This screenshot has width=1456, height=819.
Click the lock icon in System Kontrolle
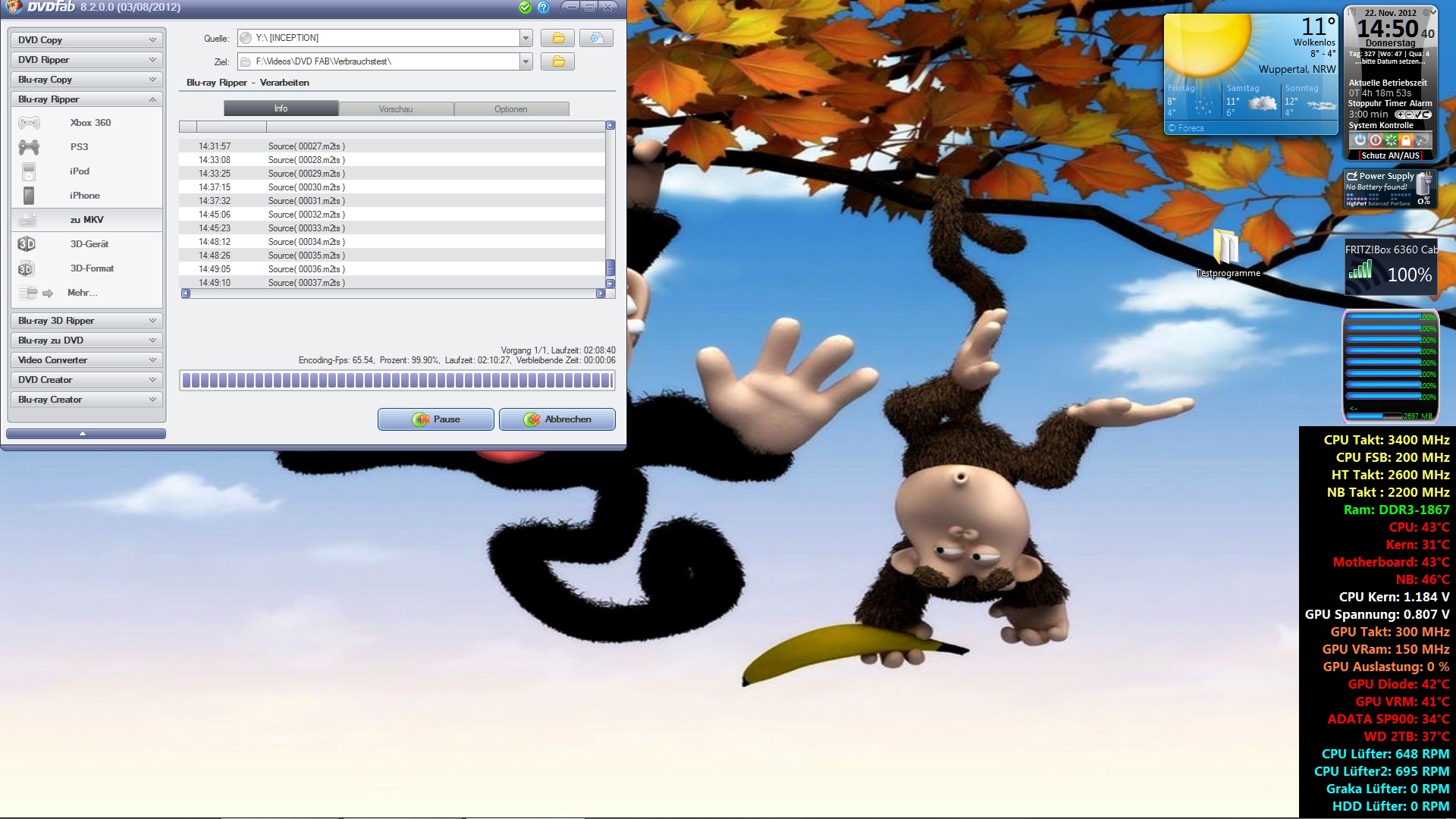coord(1406,140)
